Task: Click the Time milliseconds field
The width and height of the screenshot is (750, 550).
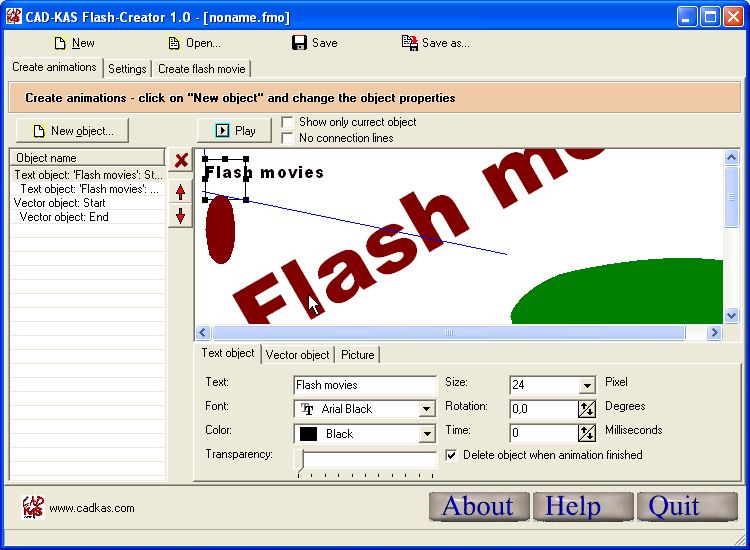Action: (x=543, y=433)
